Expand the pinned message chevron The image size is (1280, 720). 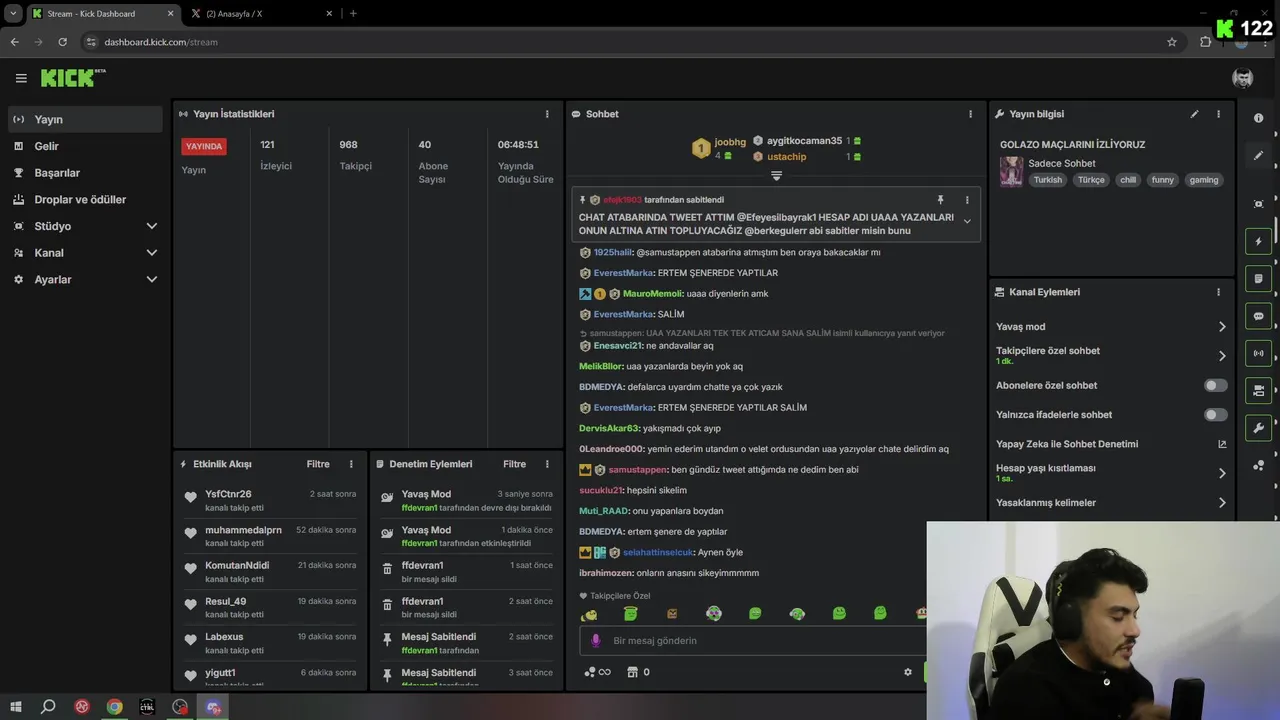(x=967, y=221)
